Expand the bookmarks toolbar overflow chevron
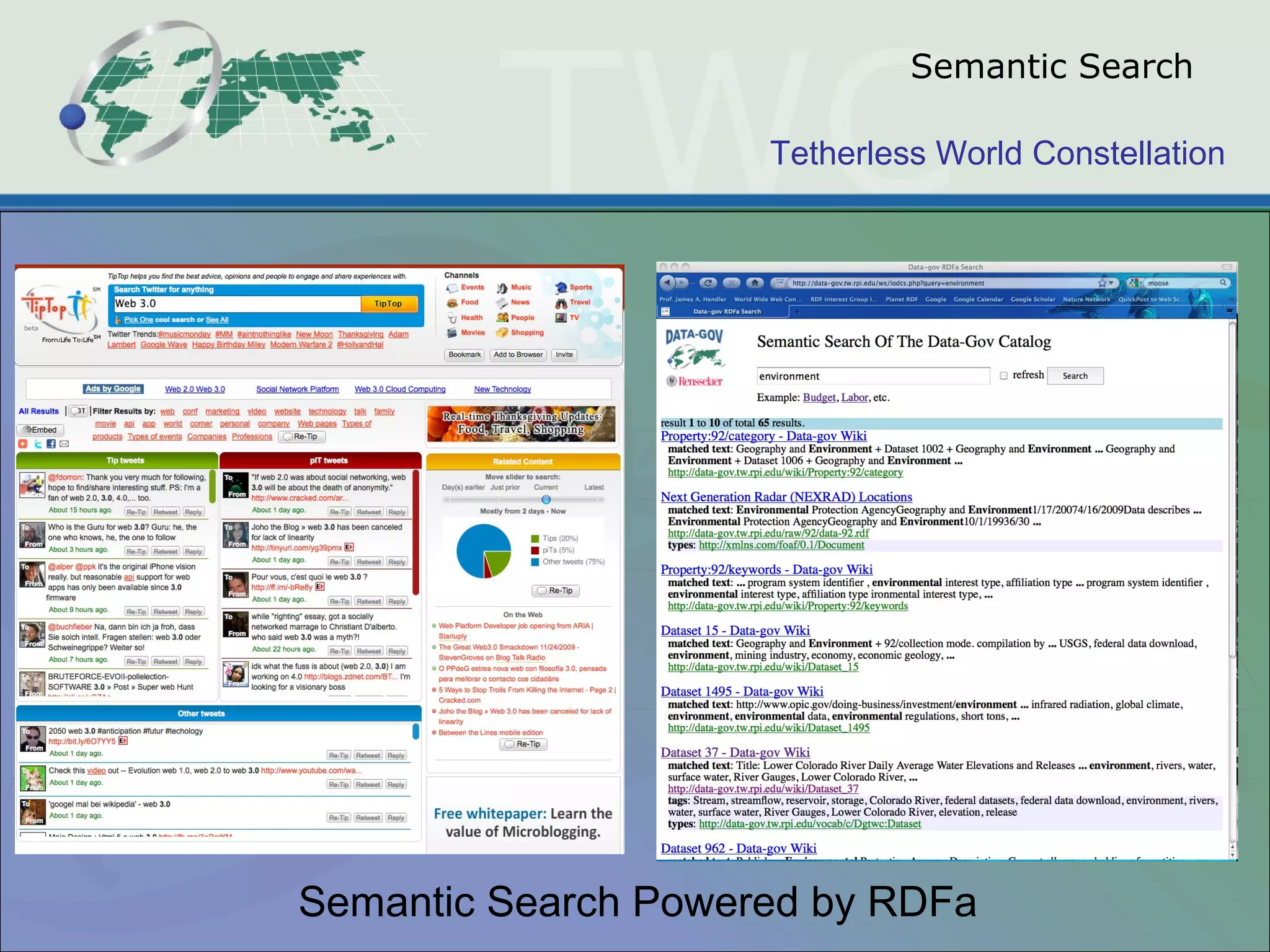The width and height of the screenshot is (1270, 952). point(1232,299)
